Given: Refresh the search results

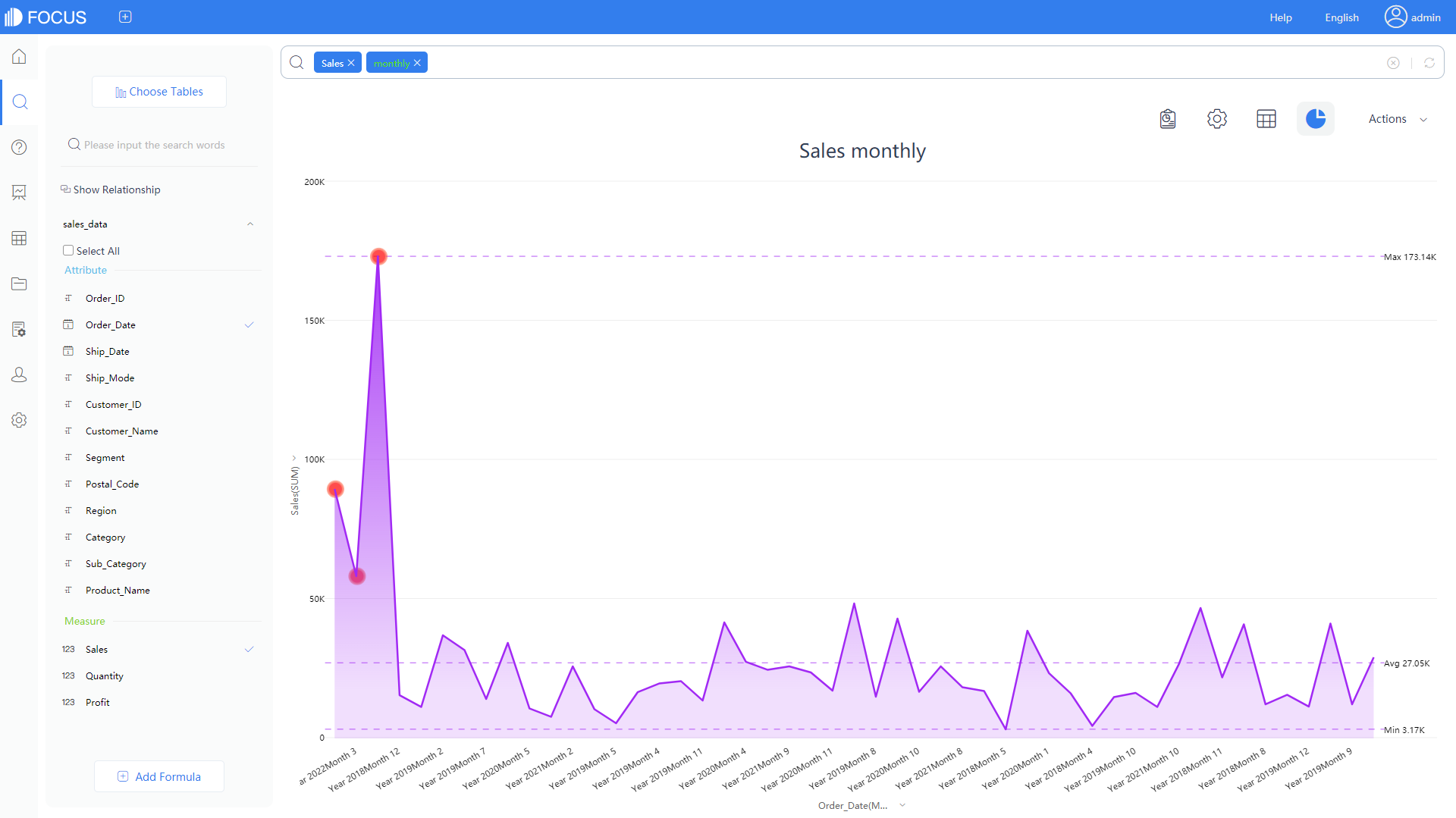Looking at the screenshot, I should 1429,63.
